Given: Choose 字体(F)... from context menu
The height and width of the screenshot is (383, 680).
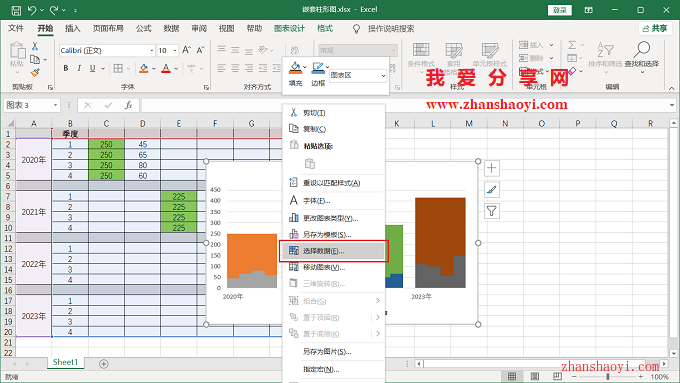Looking at the screenshot, I should [x=333, y=201].
